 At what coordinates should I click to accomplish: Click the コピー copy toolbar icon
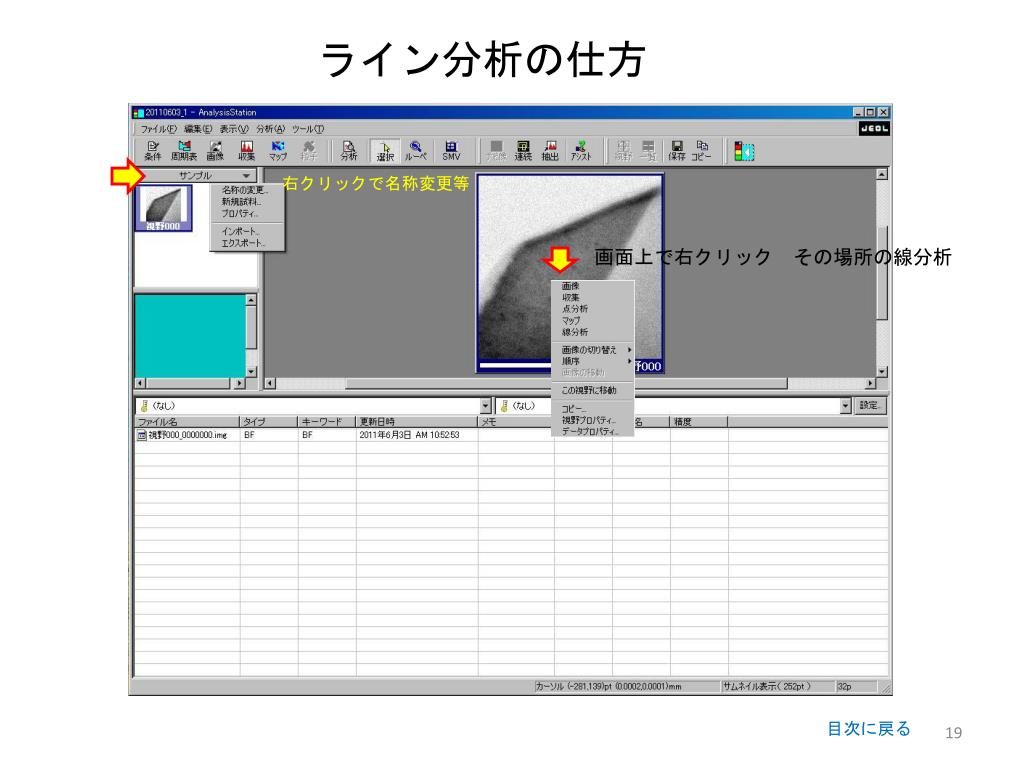[701, 151]
